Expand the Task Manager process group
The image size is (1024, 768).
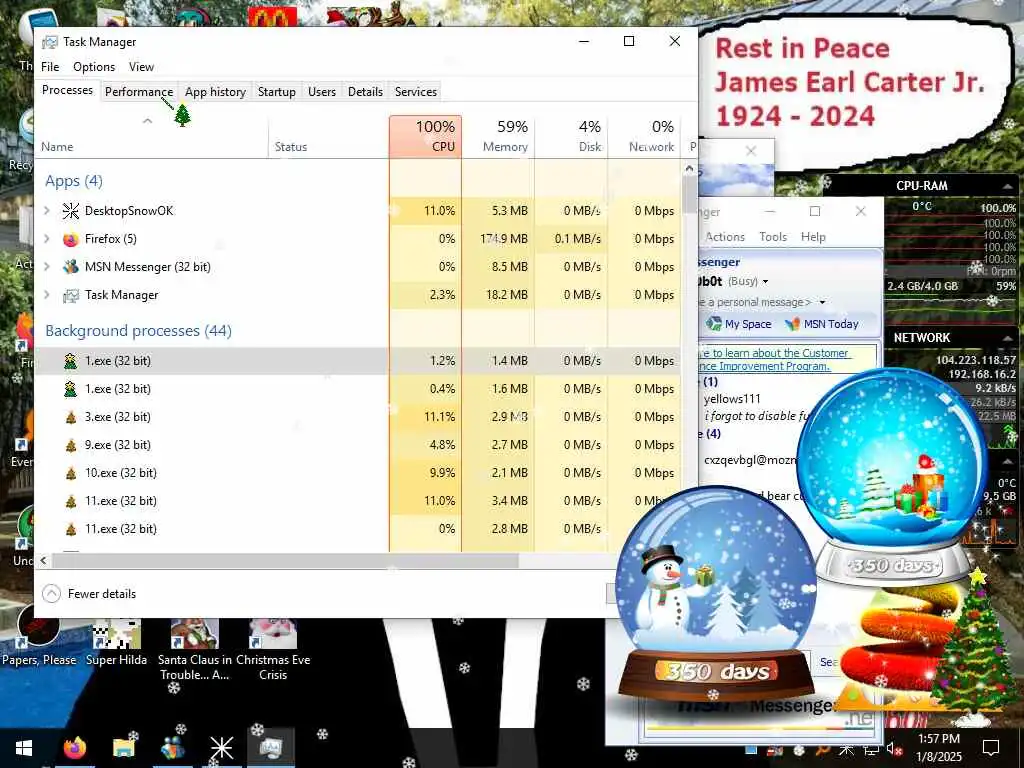46,295
